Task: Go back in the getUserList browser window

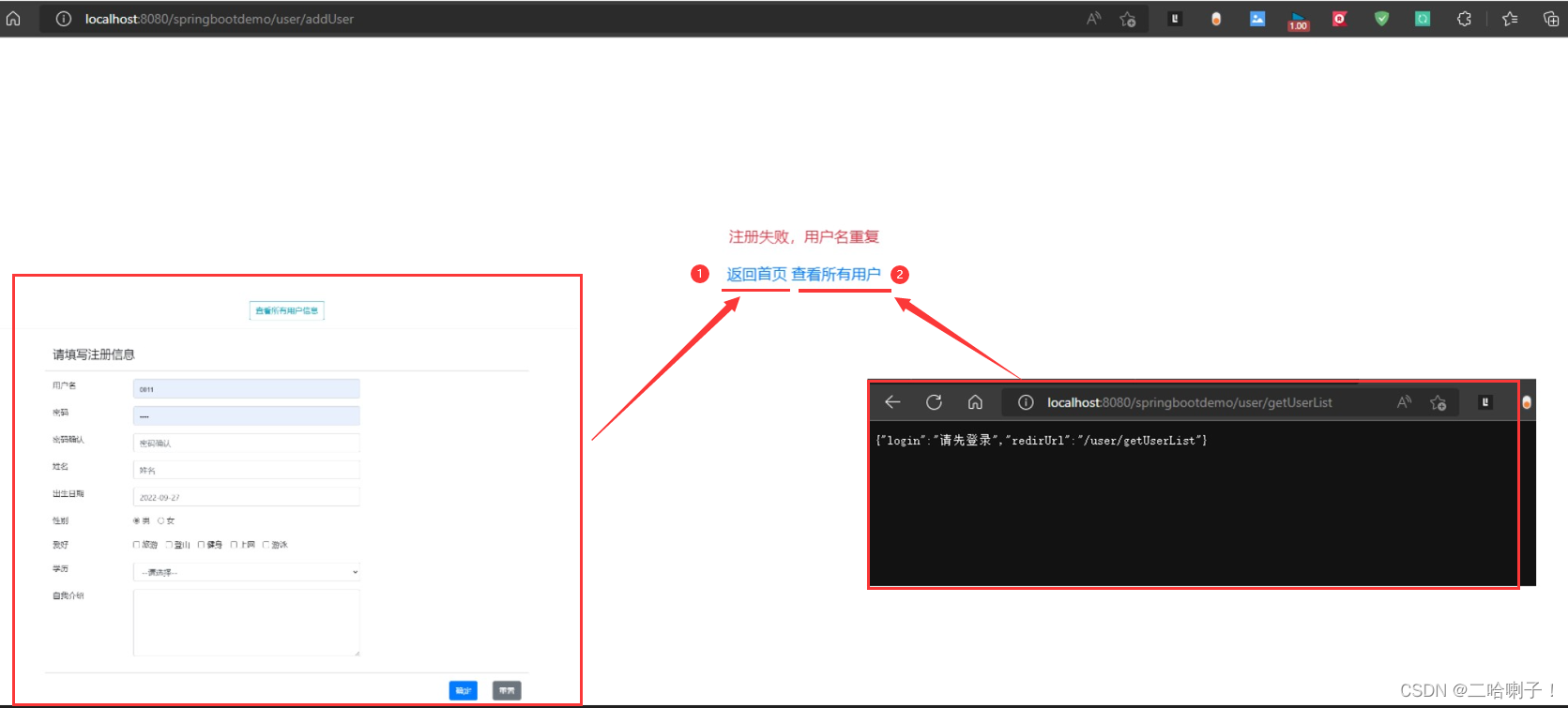Action: click(892, 402)
